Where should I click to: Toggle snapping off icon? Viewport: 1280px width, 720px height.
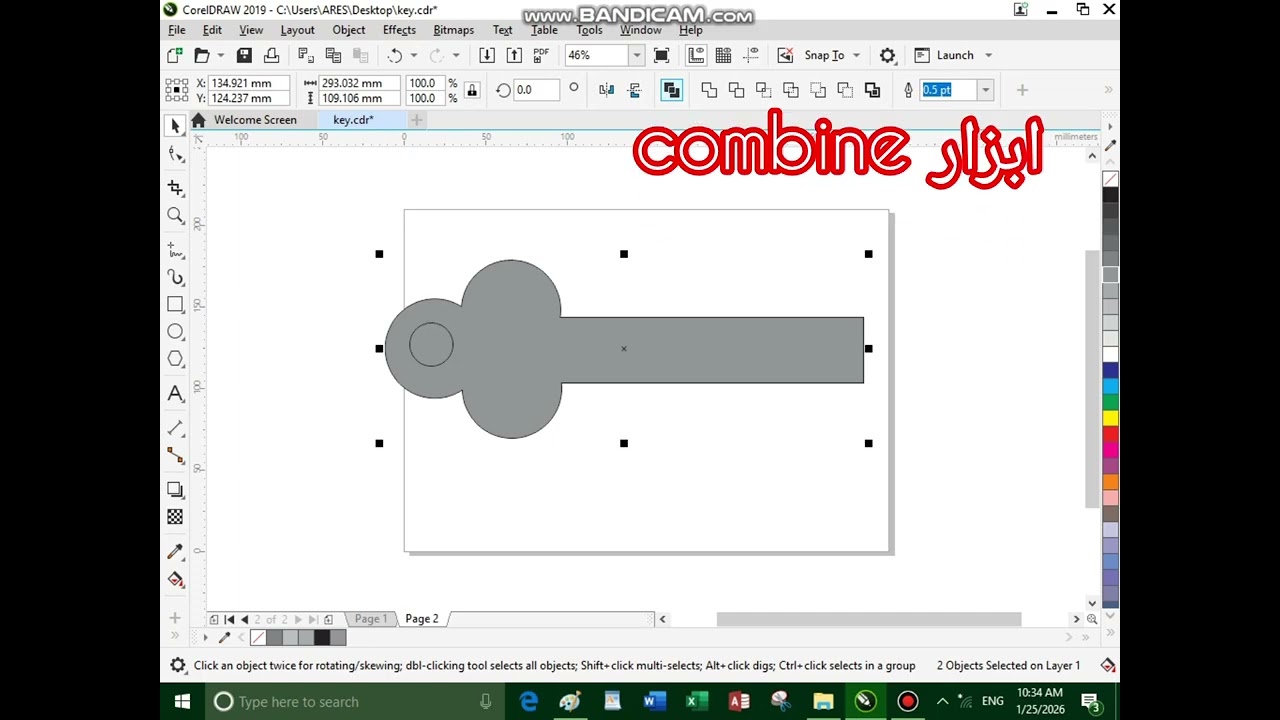pos(785,56)
